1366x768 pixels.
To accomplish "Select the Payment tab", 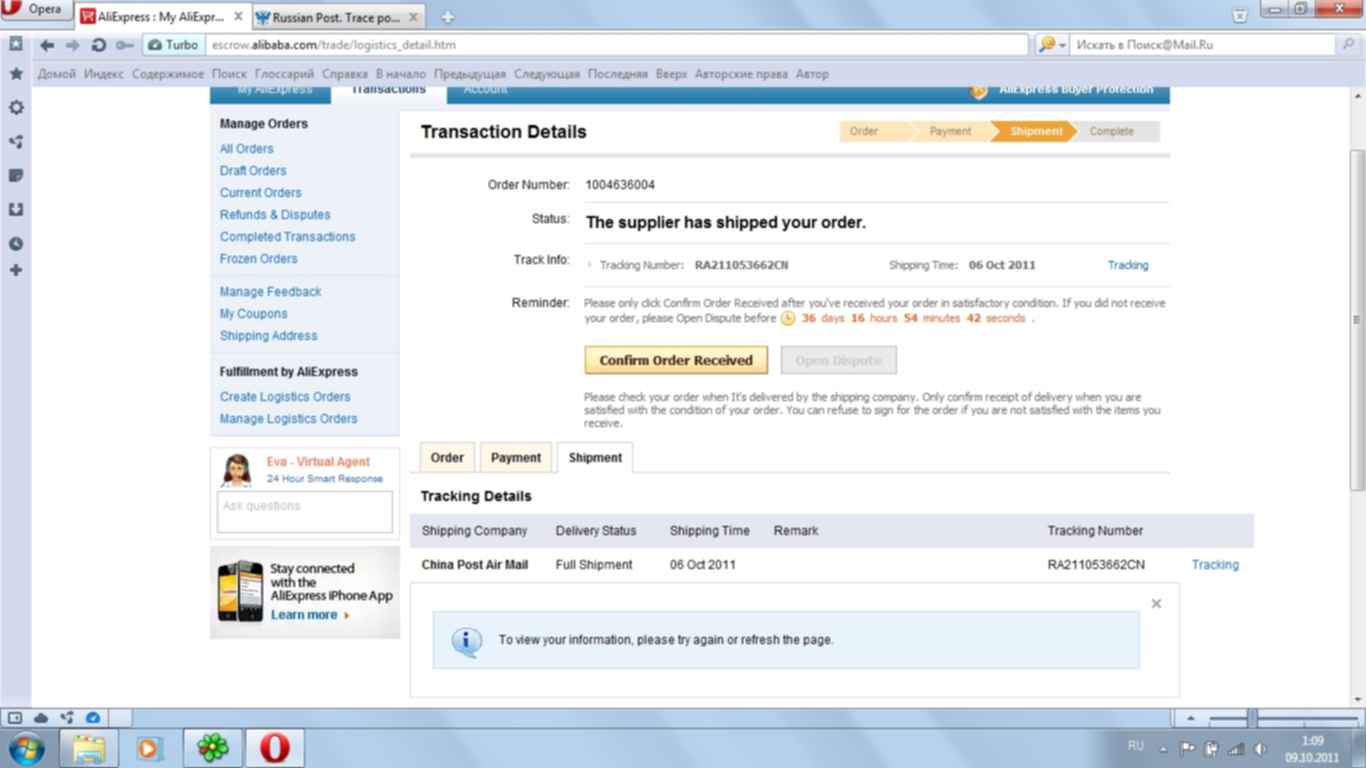I will click(x=516, y=458).
